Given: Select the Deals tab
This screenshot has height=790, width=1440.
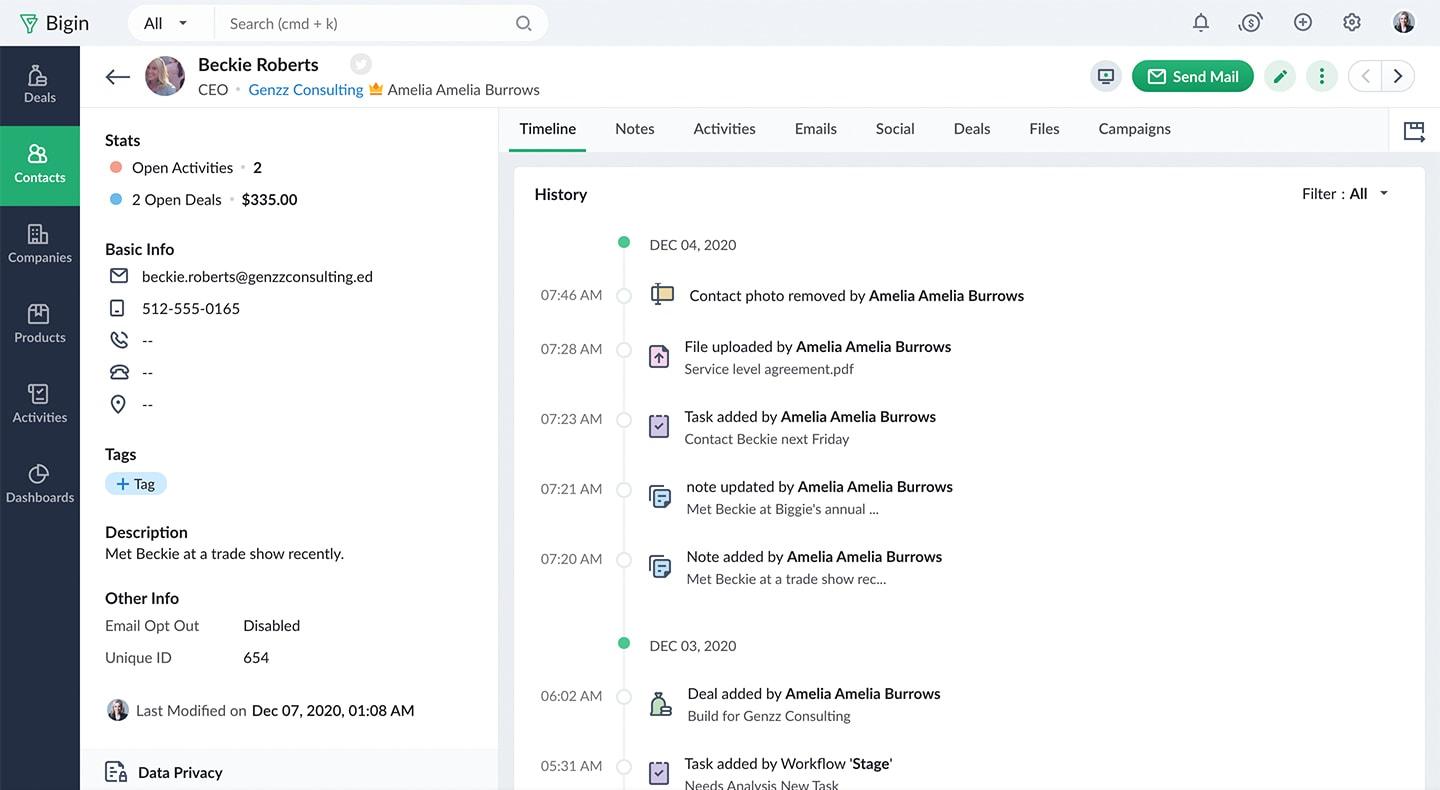Looking at the screenshot, I should pos(972,129).
